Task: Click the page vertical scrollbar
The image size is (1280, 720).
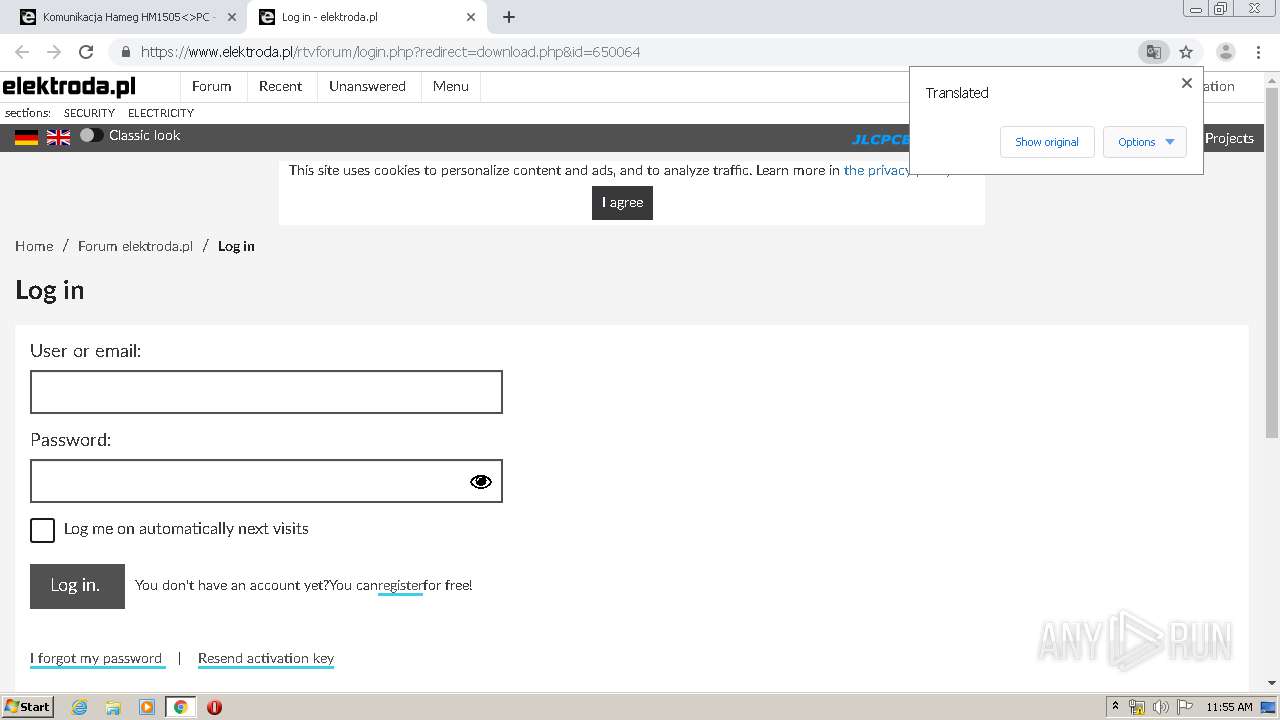Action: (x=1272, y=263)
